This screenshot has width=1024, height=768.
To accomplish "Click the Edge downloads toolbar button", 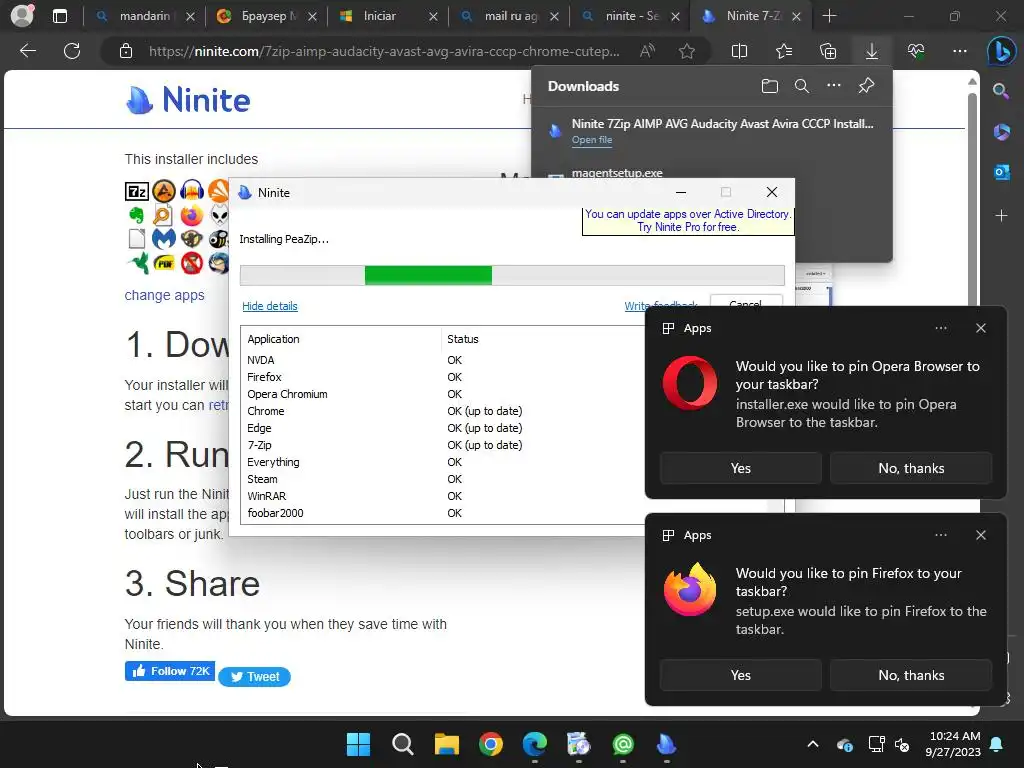I will click(872, 51).
